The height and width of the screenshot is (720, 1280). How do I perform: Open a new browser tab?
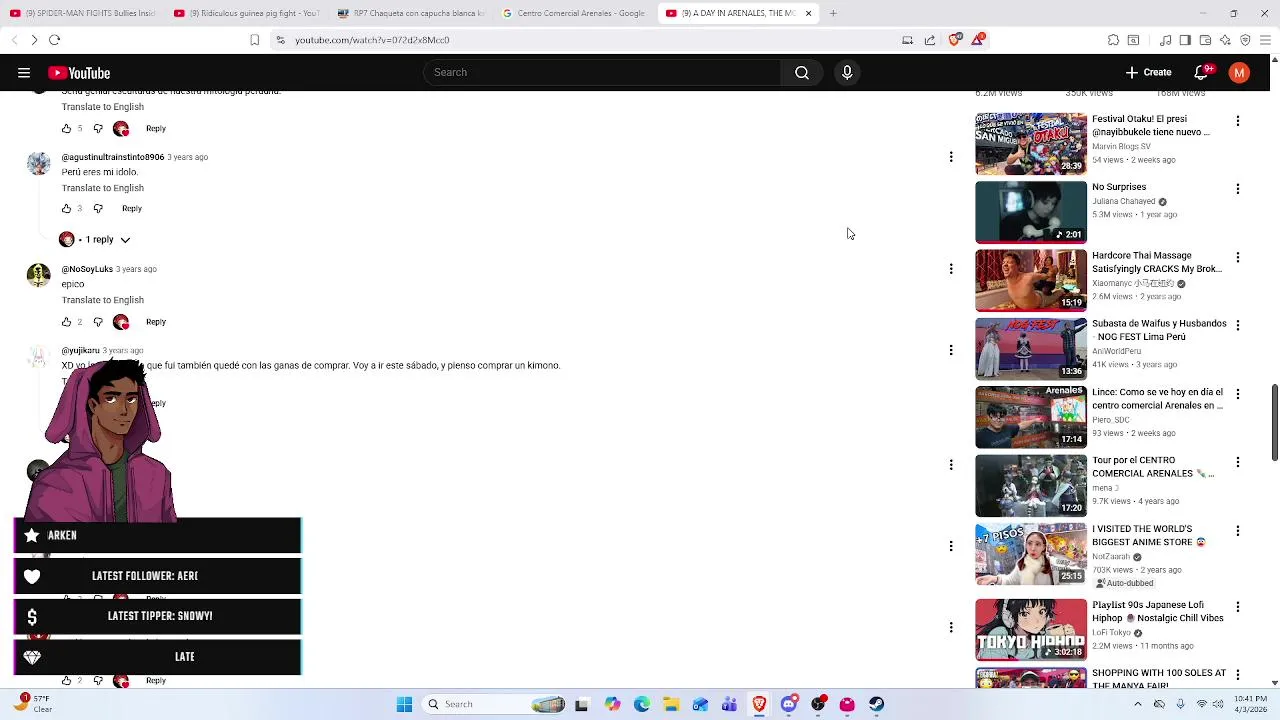point(833,13)
